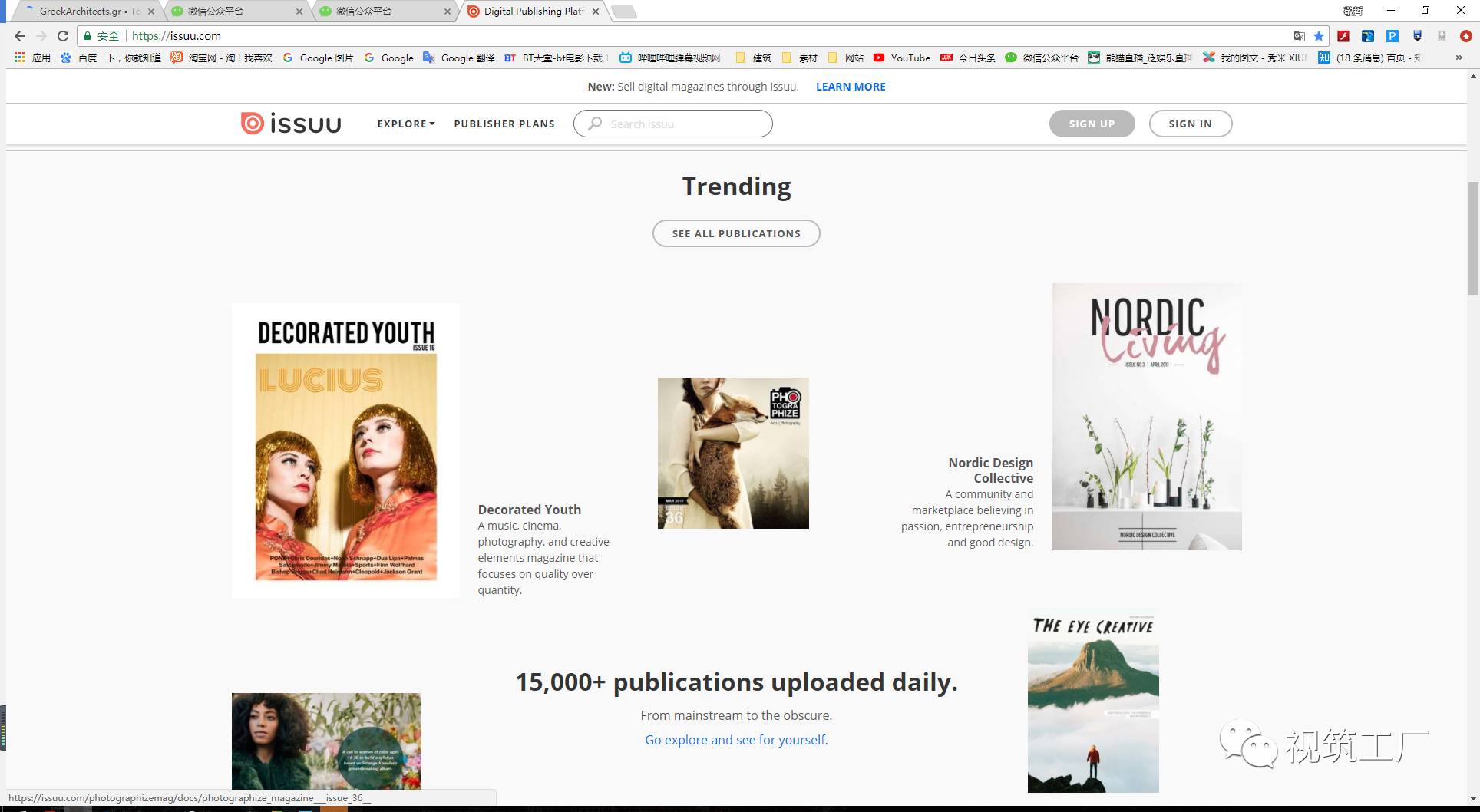Image resolution: width=1480 pixels, height=812 pixels.
Task: Open the Baidu bookmark
Action: pyautogui.click(x=111, y=58)
